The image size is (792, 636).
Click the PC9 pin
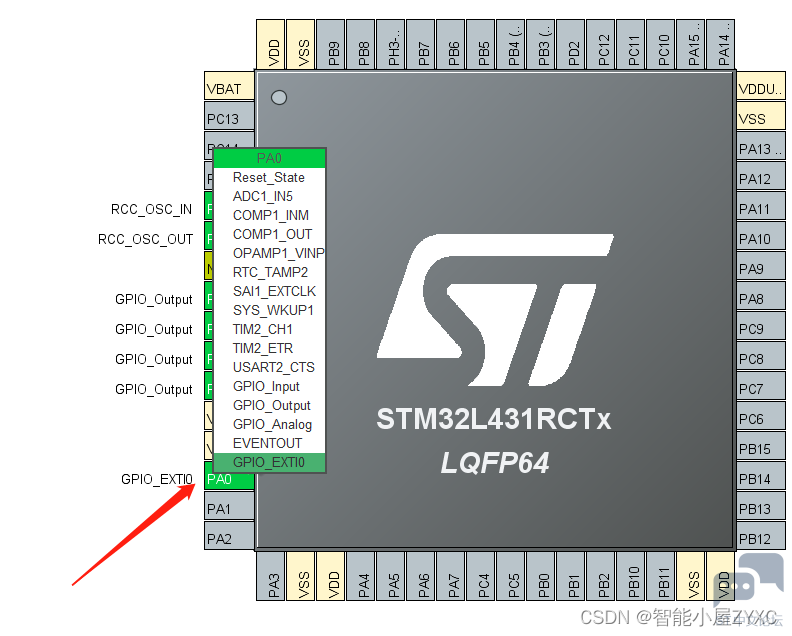(x=761, y=325)
